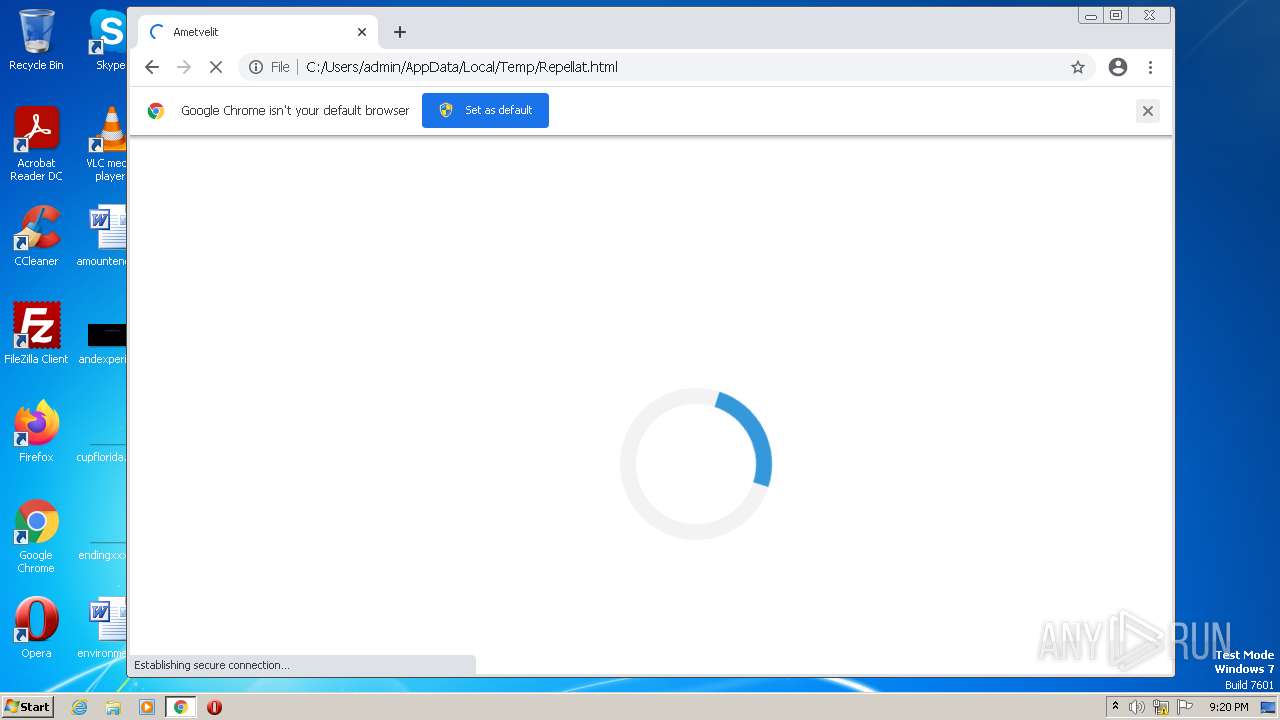This screenshot has width=1280, height=720.
Task: Open Chrome's three-dot menu
Action: [1151, 67]
